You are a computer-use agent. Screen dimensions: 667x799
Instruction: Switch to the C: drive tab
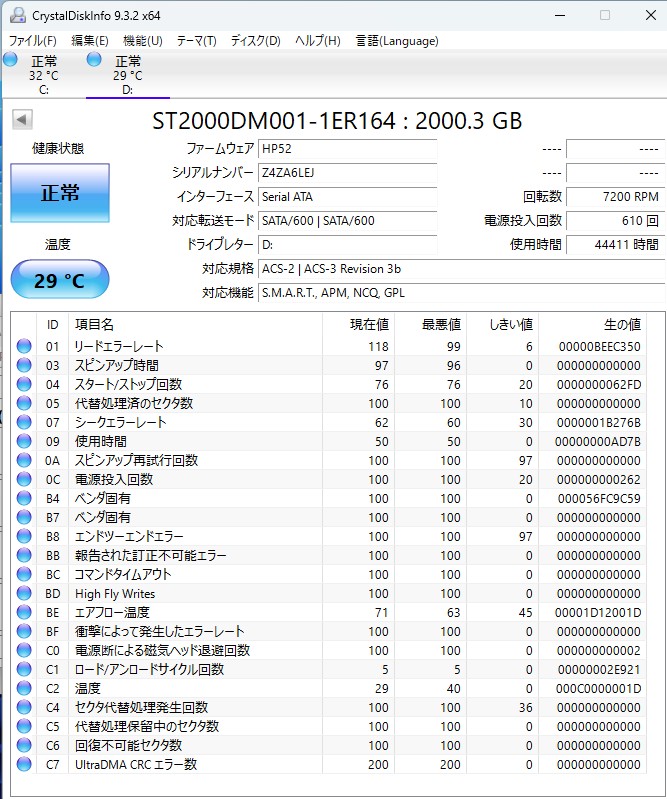click(44, 75)
